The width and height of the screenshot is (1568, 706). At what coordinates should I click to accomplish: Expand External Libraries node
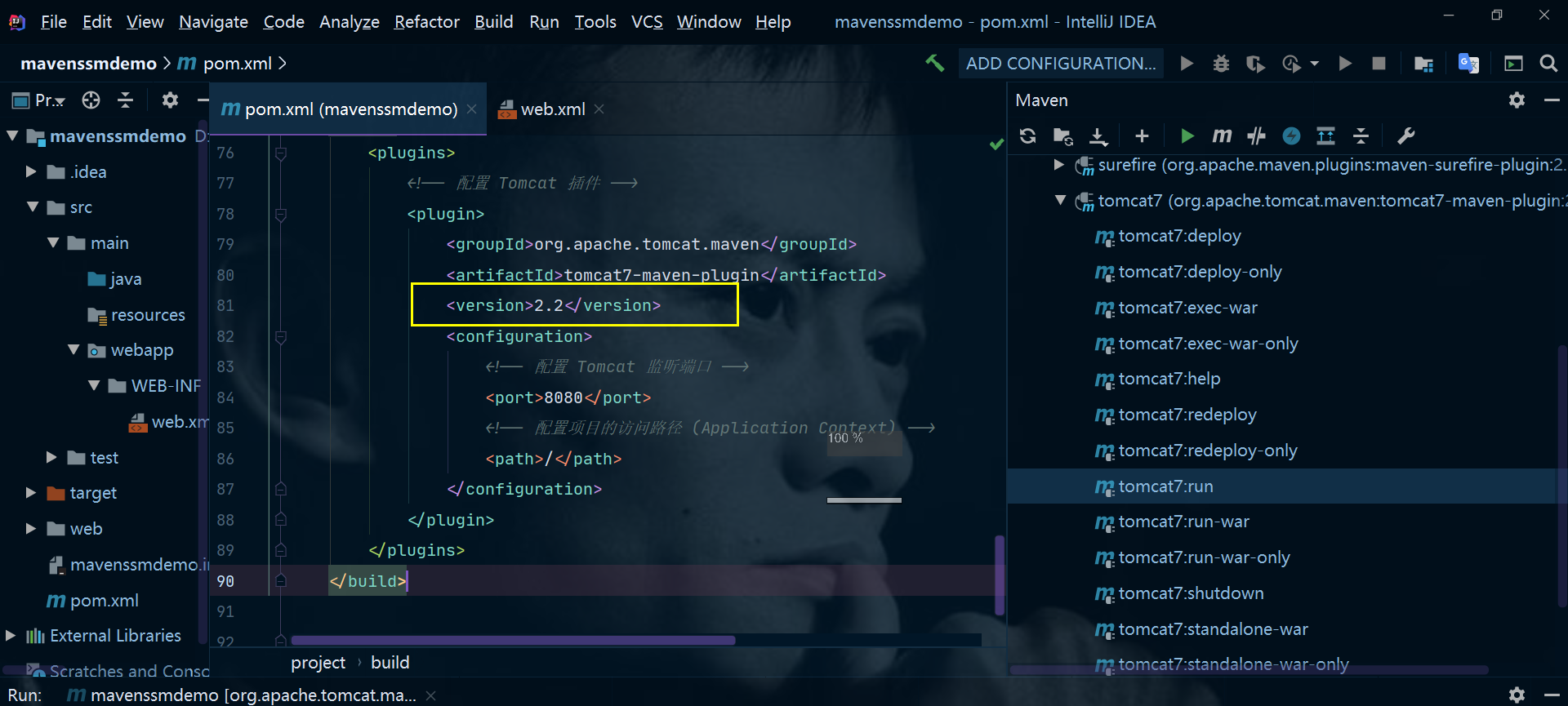11,635
